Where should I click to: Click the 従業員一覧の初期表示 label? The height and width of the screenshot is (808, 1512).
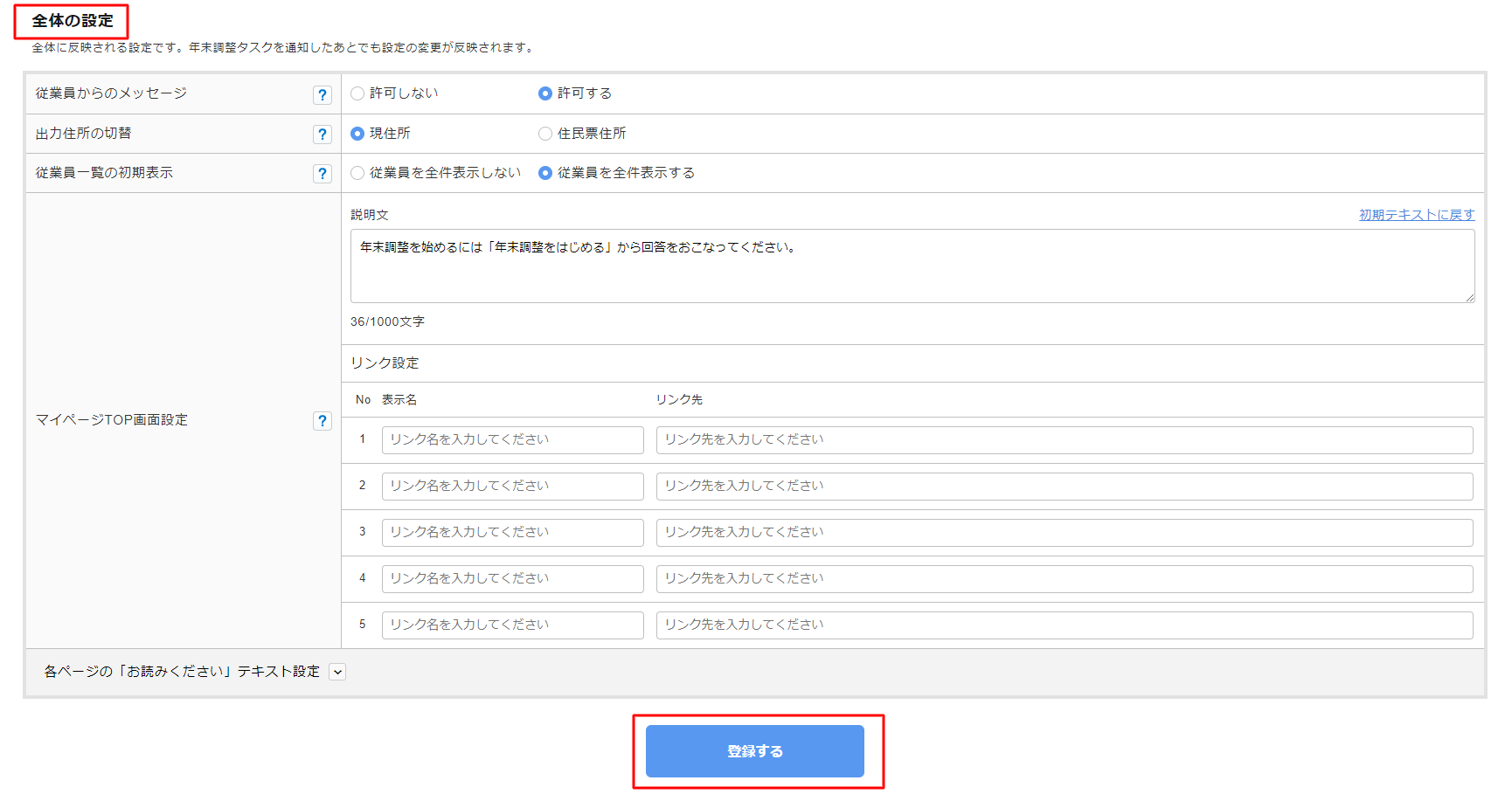(x=104, y=173)
